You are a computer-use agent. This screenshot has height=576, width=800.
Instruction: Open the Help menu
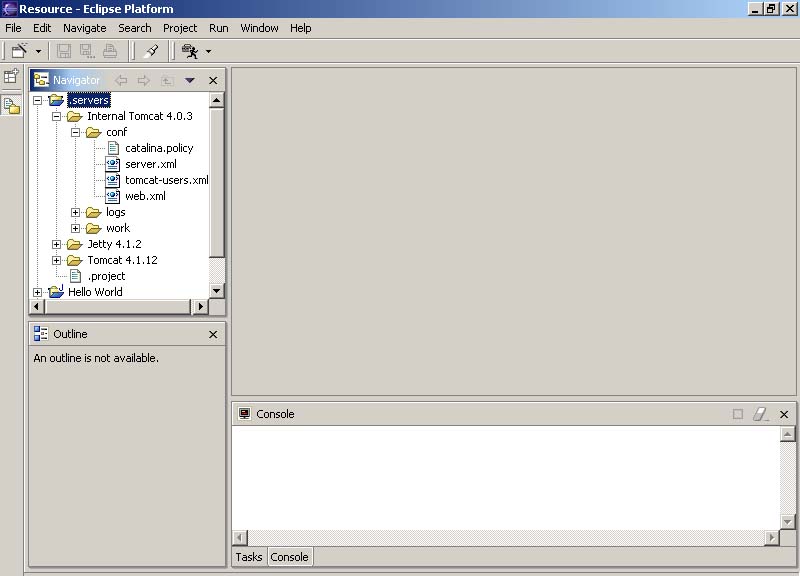(x=301, y=28)
